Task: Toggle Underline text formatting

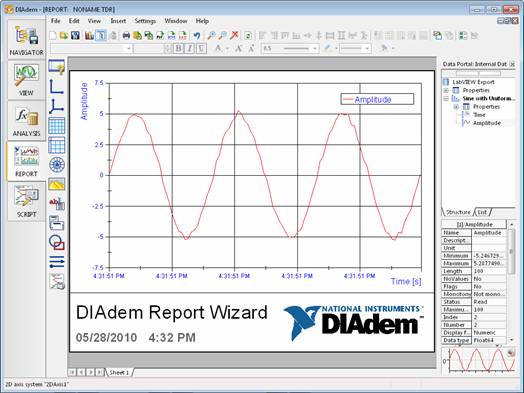Action: coord(201,48)
